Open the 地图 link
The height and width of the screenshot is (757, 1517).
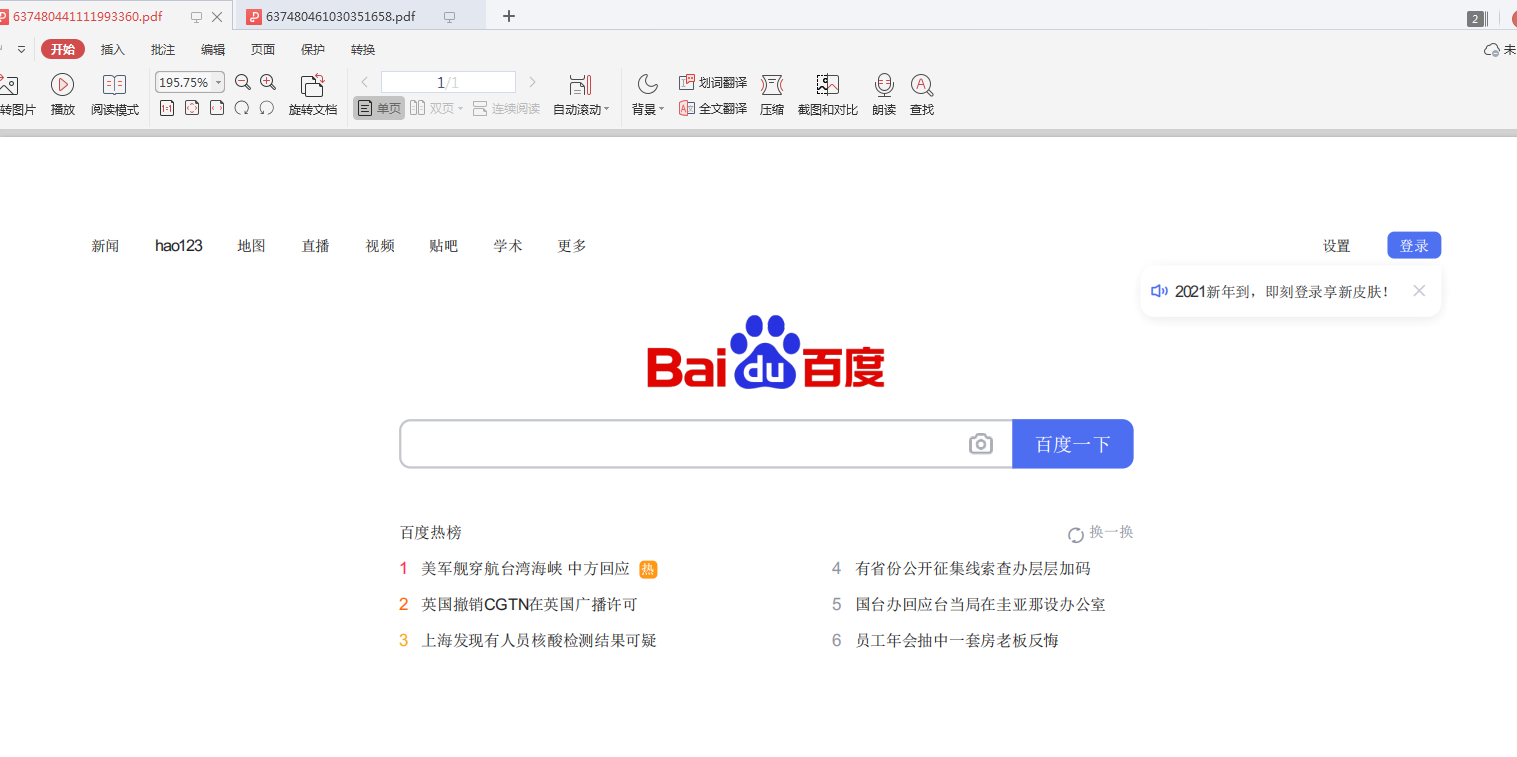pos(251,246)
